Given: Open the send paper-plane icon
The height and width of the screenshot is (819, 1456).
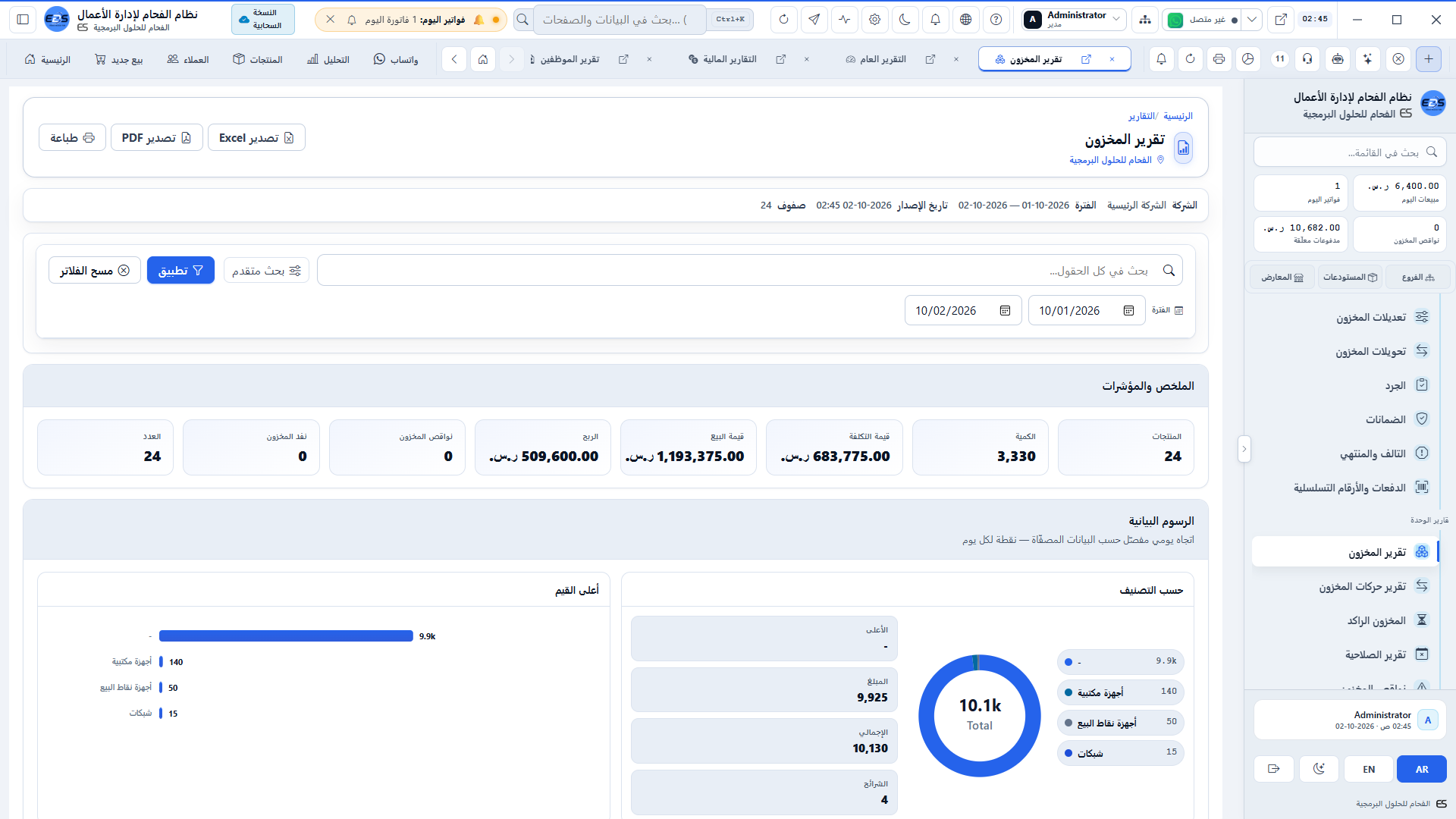Looking at the screenshot, I should pos(814,20).
